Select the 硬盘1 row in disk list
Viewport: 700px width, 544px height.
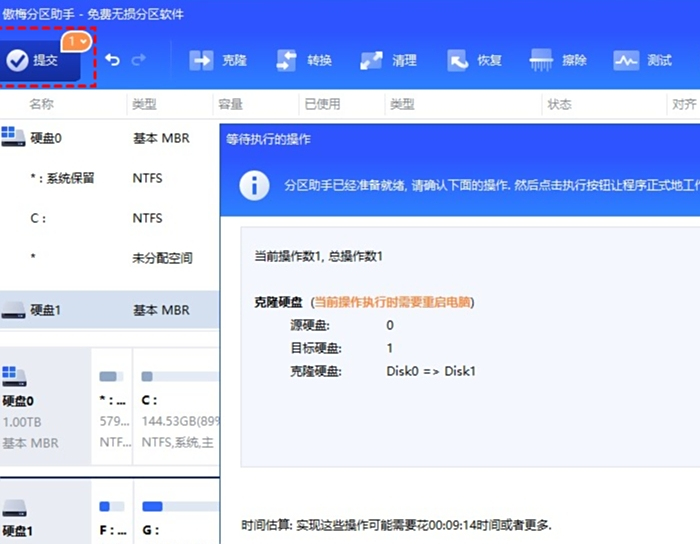(109, 310)
